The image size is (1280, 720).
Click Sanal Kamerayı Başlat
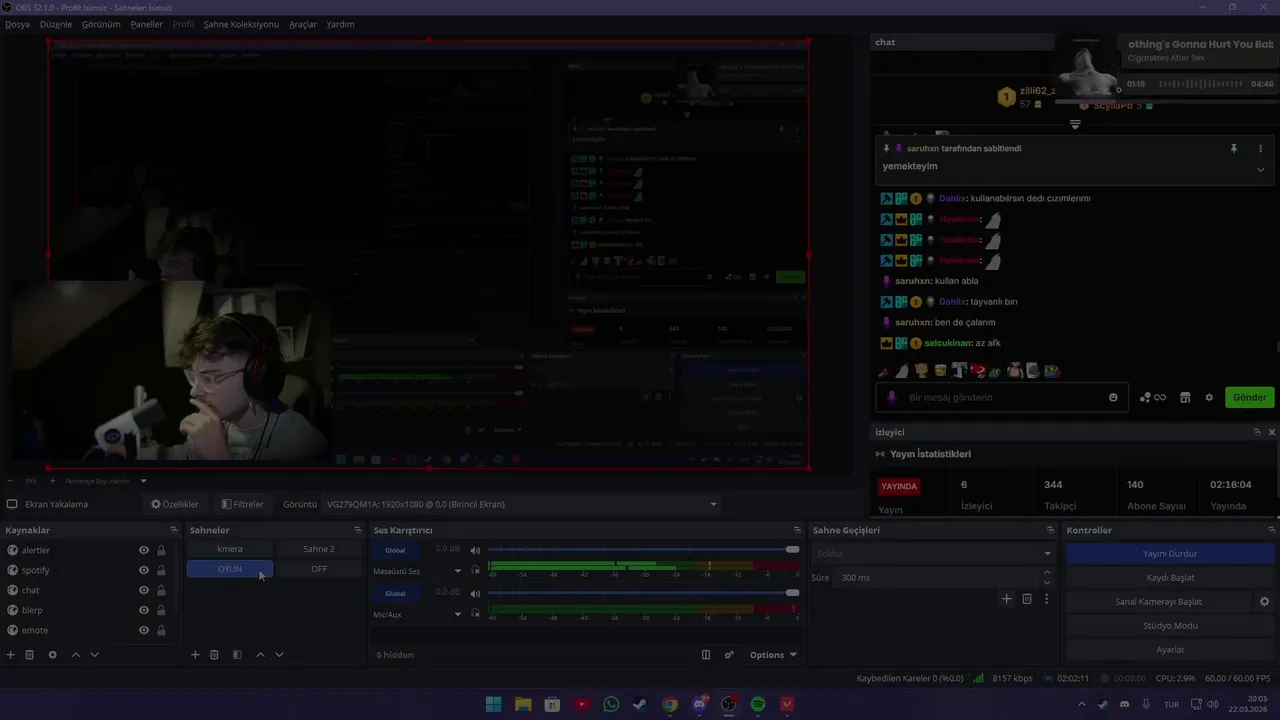tap(1158, 602)
